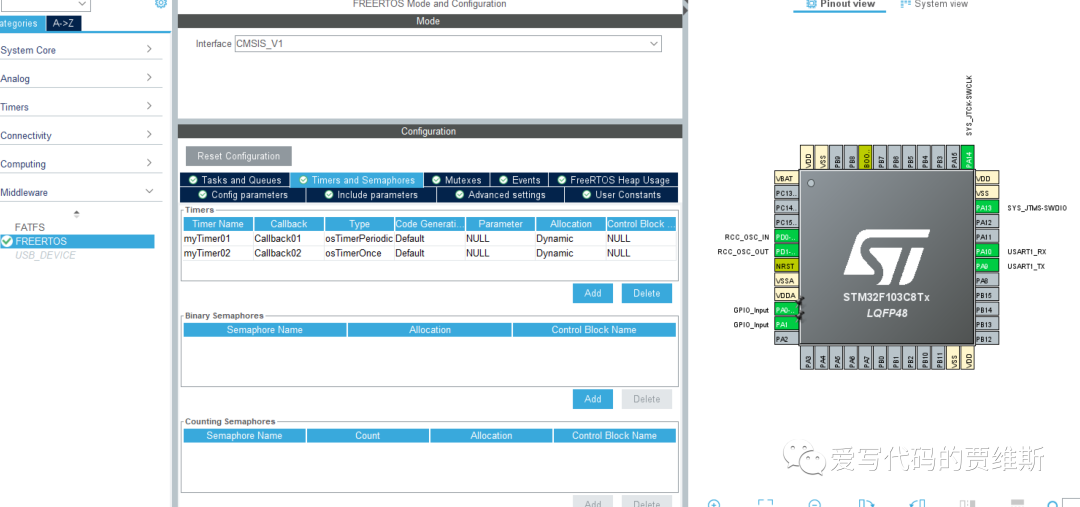
Task: Open the Mutexes tab
Action: point(456,180)
